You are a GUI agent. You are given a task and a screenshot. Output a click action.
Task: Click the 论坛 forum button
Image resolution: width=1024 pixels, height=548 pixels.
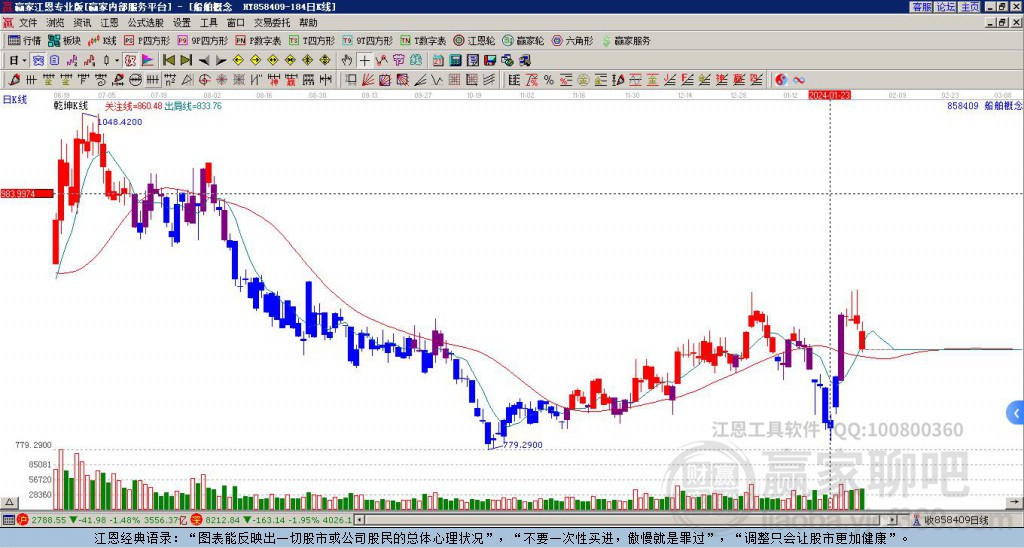coord(946,7)
